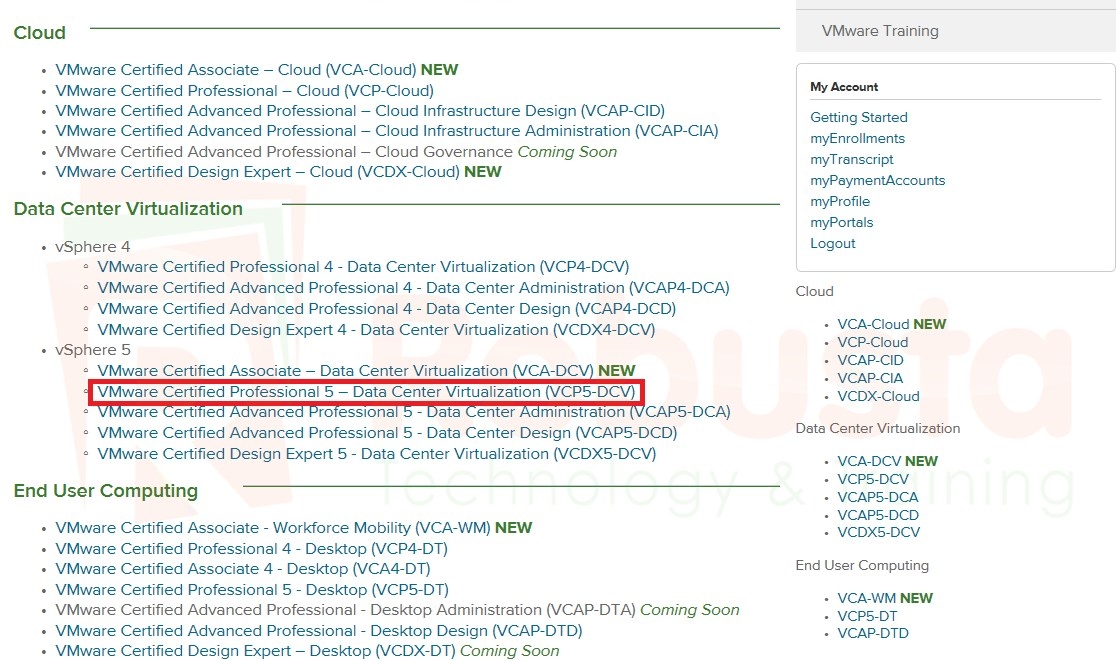Open Advanced Professional 5 - Data Center Administration
The width and height of the screenshot is (1116, 661).
[x=414, y=412]
